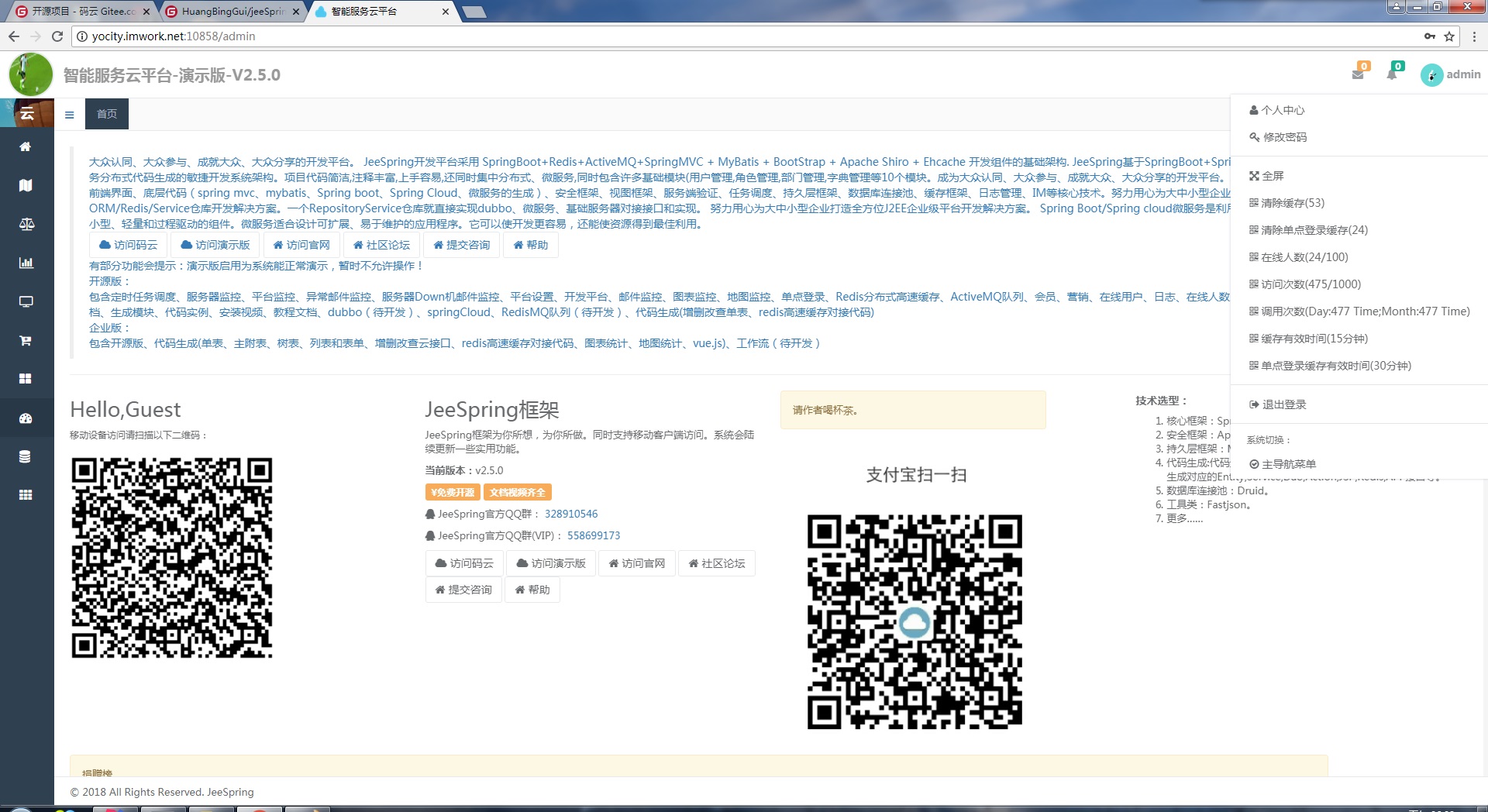Click 访问官网 under JeeSpring框架
1488x812 pixels.
637,563
